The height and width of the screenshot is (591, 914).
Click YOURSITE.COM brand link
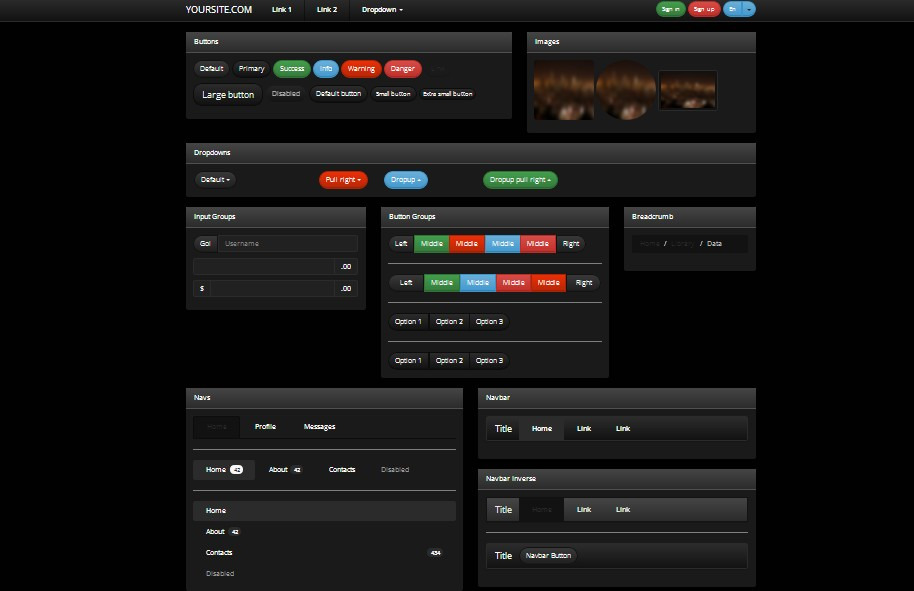pyautogui.click(x=218, y=9)
